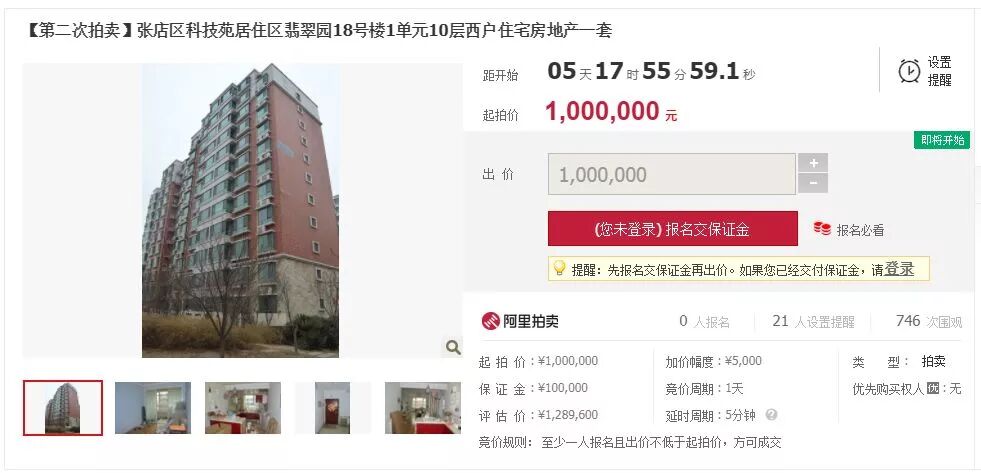Click the question mark icon next to 5分钟
This screenshot has height=473, width=981.
(x=771, y=414)
